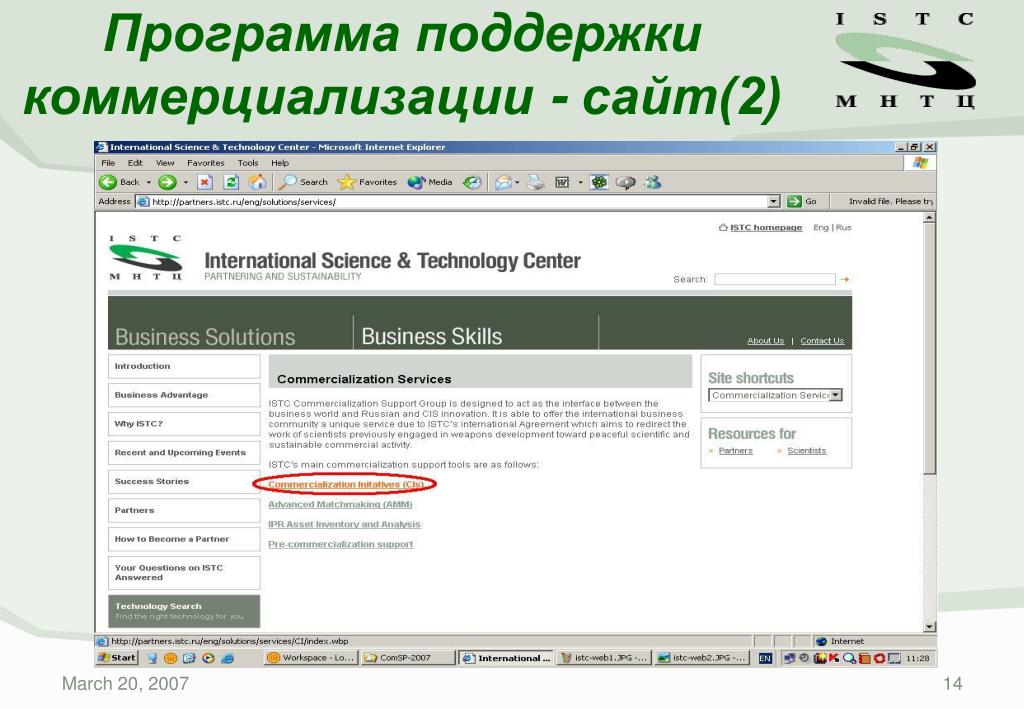Submit site search with orange arrow
Image resolution: width=1024 pixels, height=709 pixels.
coord(844,279)
